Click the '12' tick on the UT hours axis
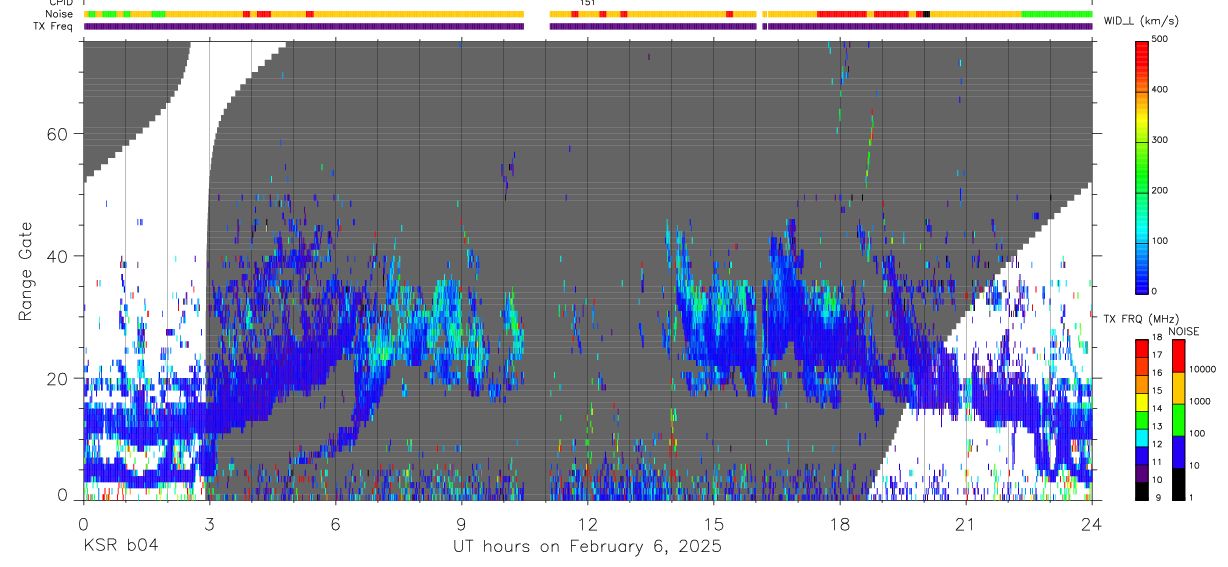 (588, 523)
